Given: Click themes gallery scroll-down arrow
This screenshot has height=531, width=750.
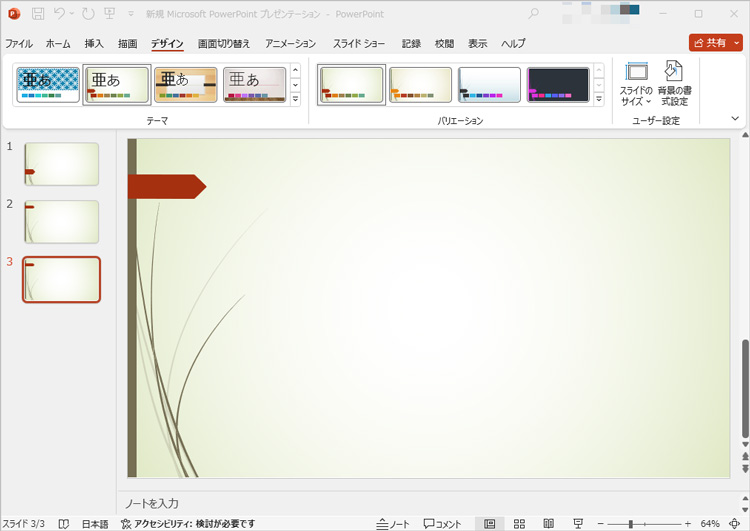Looking at the screenshot, I should [296, 85].
